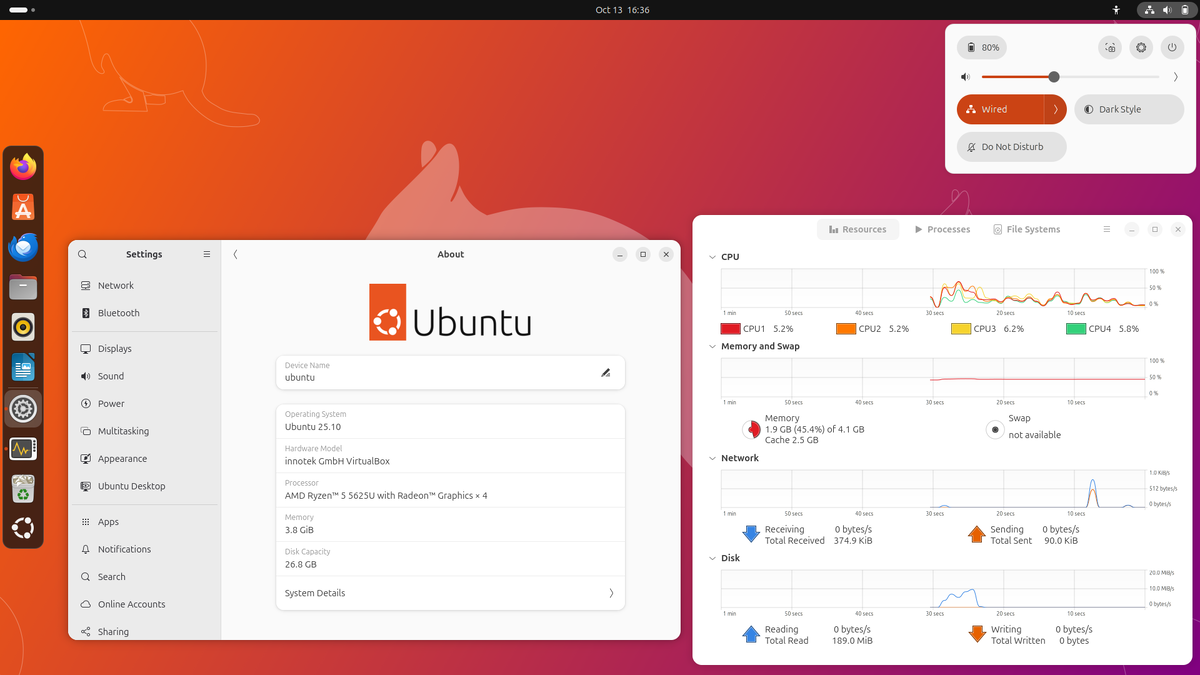Go back from the About page
Image resolution: width=1200 pixels, height=675 pixels.
tap(235, 254)
